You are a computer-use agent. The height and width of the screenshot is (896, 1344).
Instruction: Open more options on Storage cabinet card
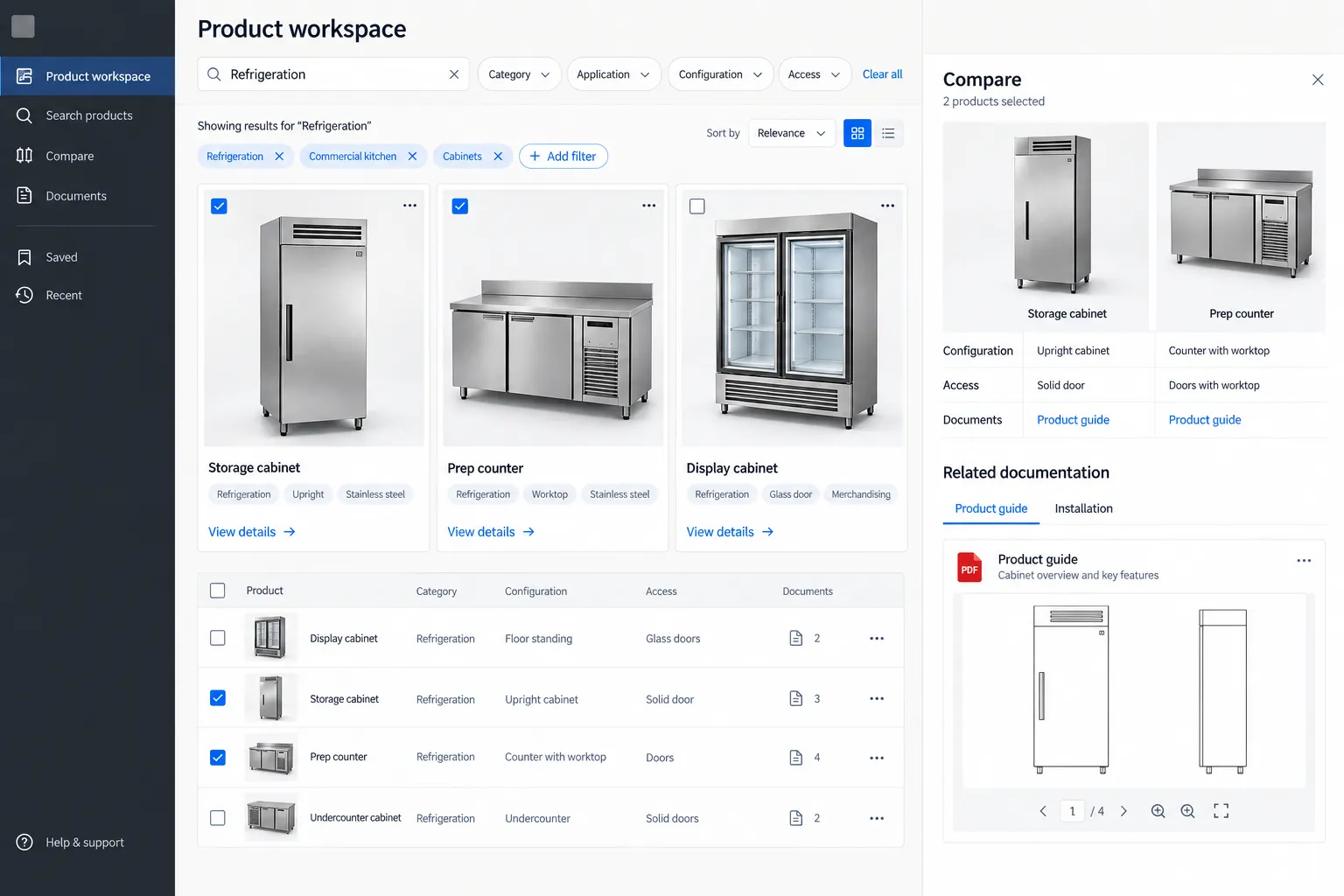pyautogui.click(x=409, y=206)
